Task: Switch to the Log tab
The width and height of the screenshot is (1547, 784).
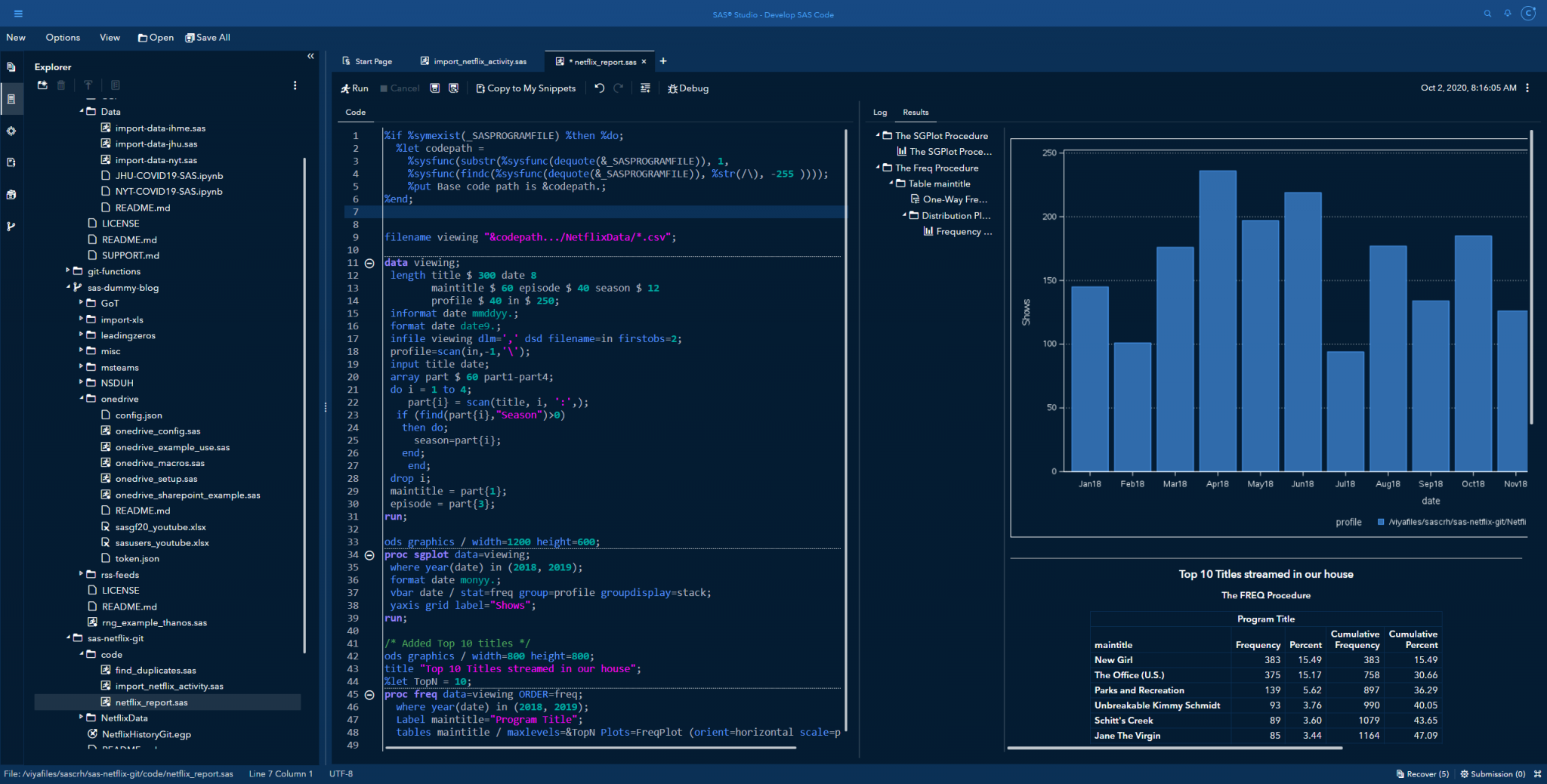Action: point(880,113)
